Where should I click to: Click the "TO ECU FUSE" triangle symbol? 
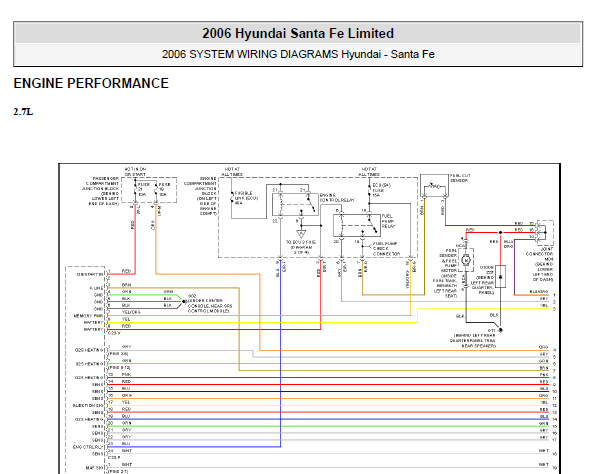tap(301, 234)
